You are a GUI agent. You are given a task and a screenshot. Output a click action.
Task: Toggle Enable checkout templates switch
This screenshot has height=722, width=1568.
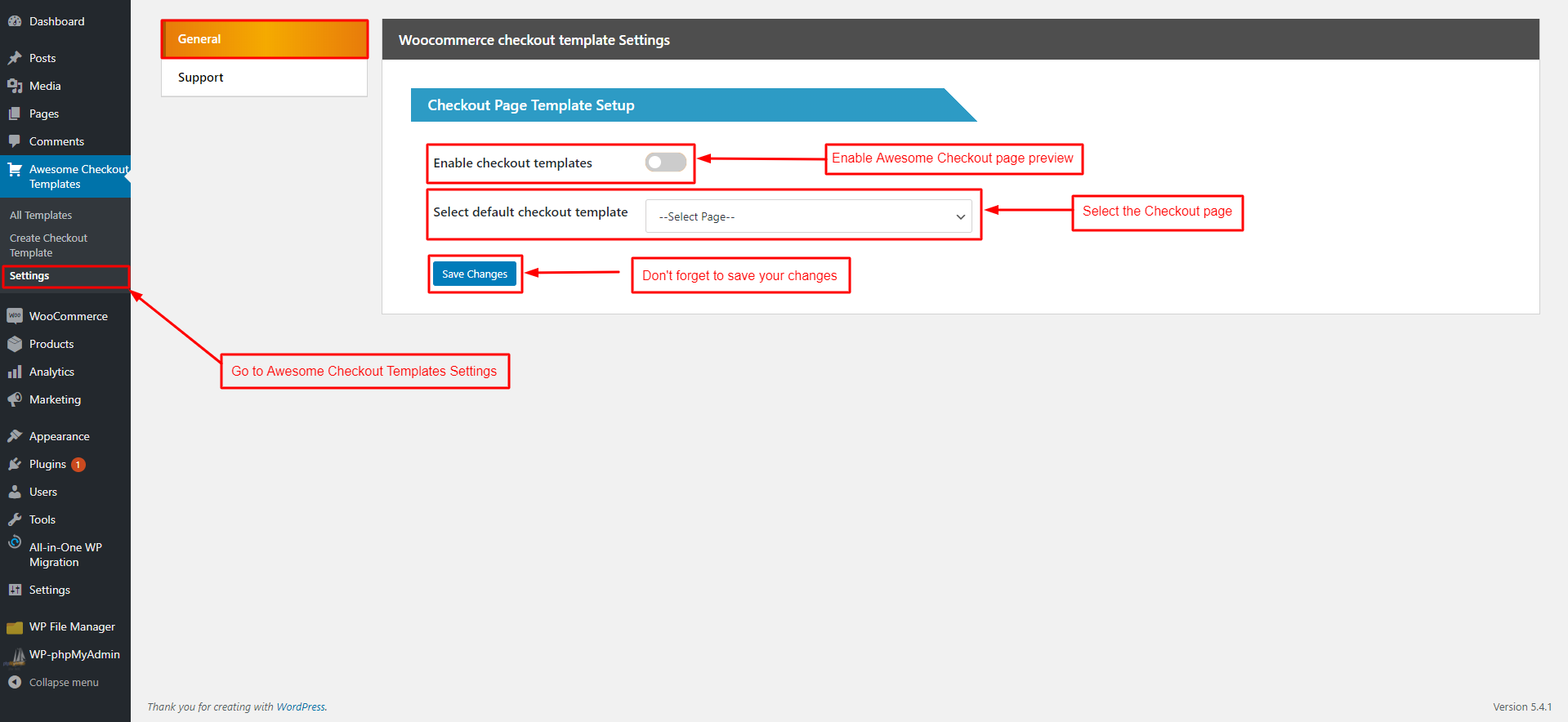pos(666,163)
